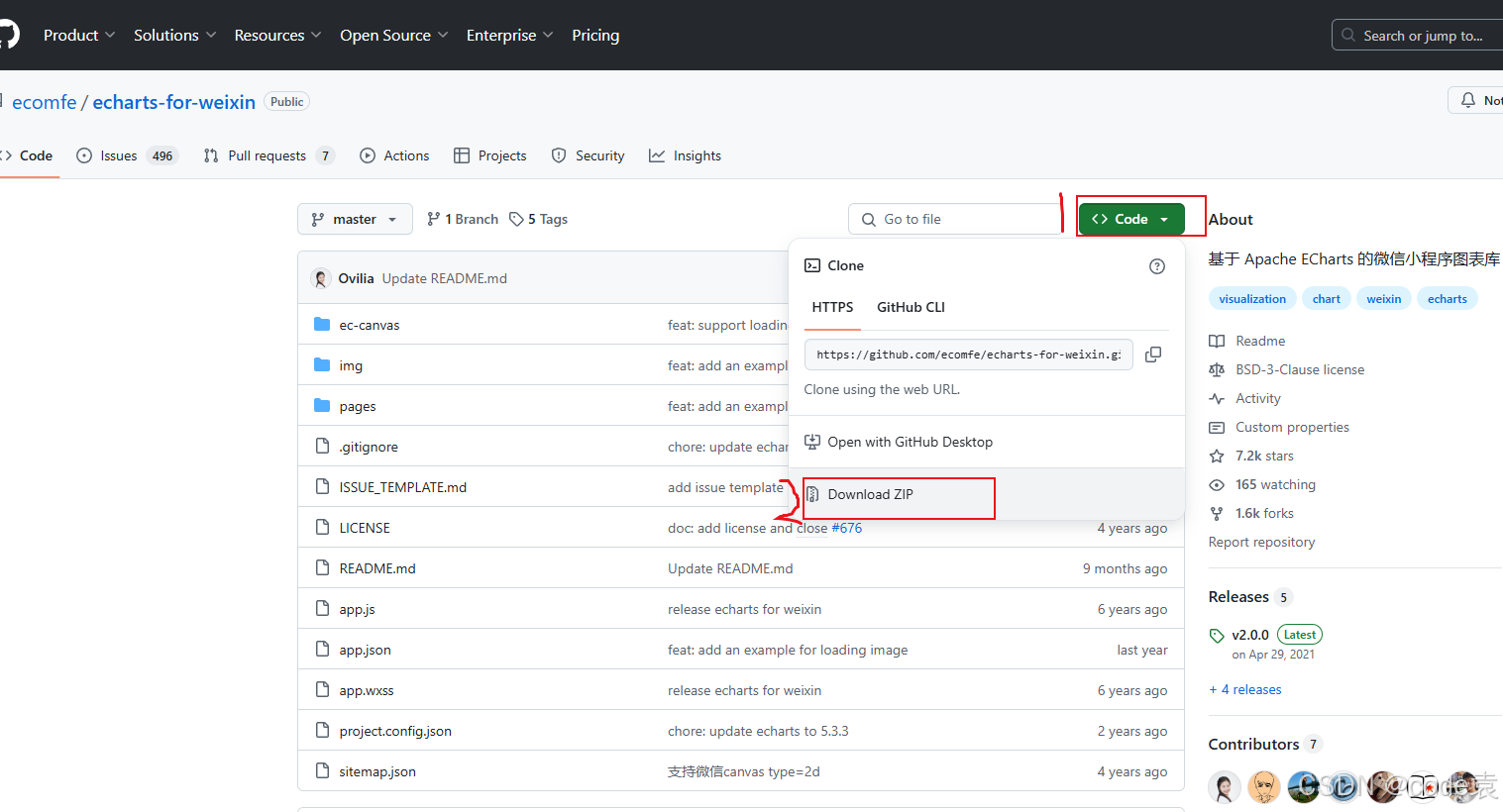Switch to the Issues tab

tap(127, 155)
